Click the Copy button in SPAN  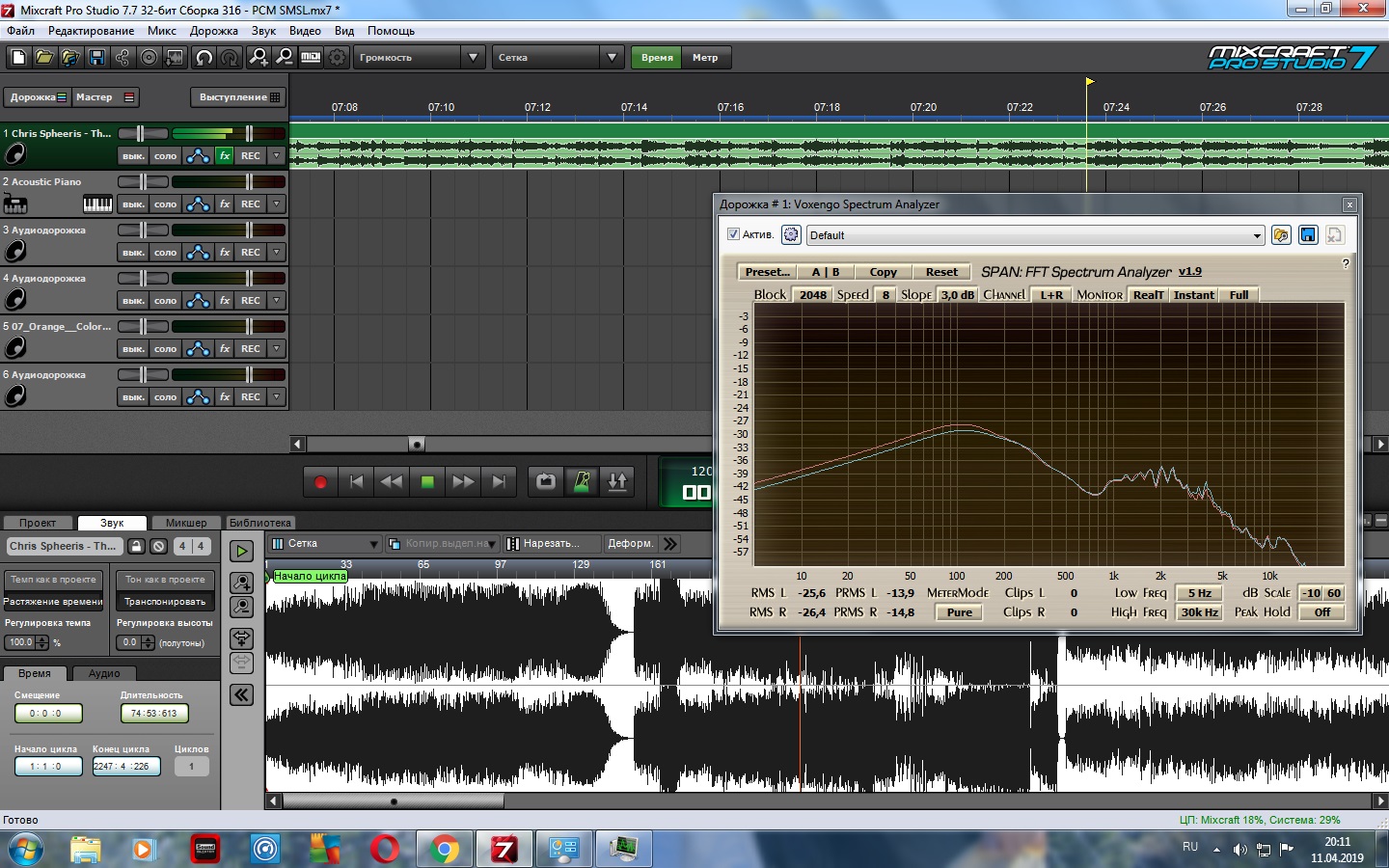(883, 272)
